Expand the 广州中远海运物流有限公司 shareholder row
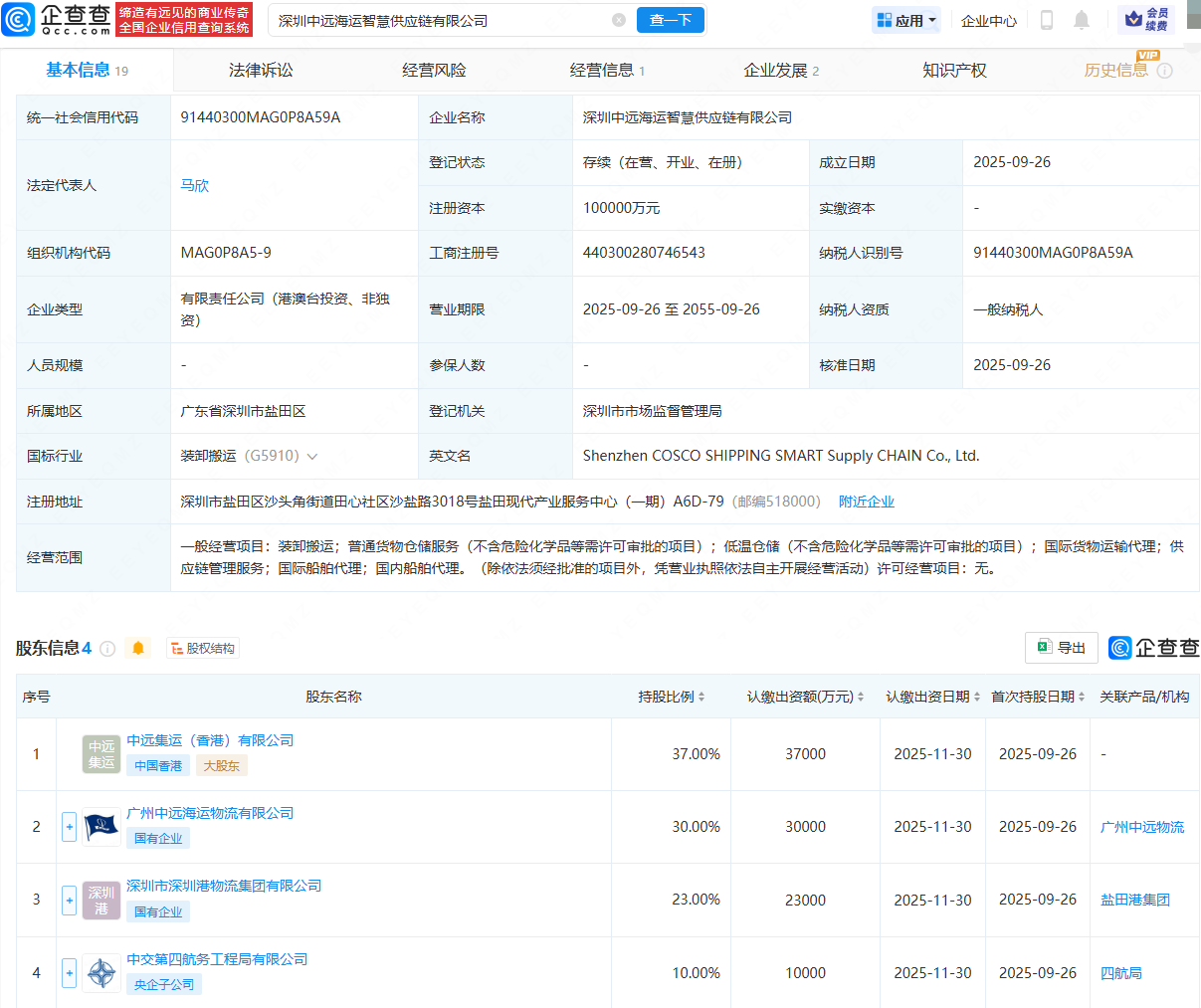1201x1008 pixels. [x=69, y=827]
